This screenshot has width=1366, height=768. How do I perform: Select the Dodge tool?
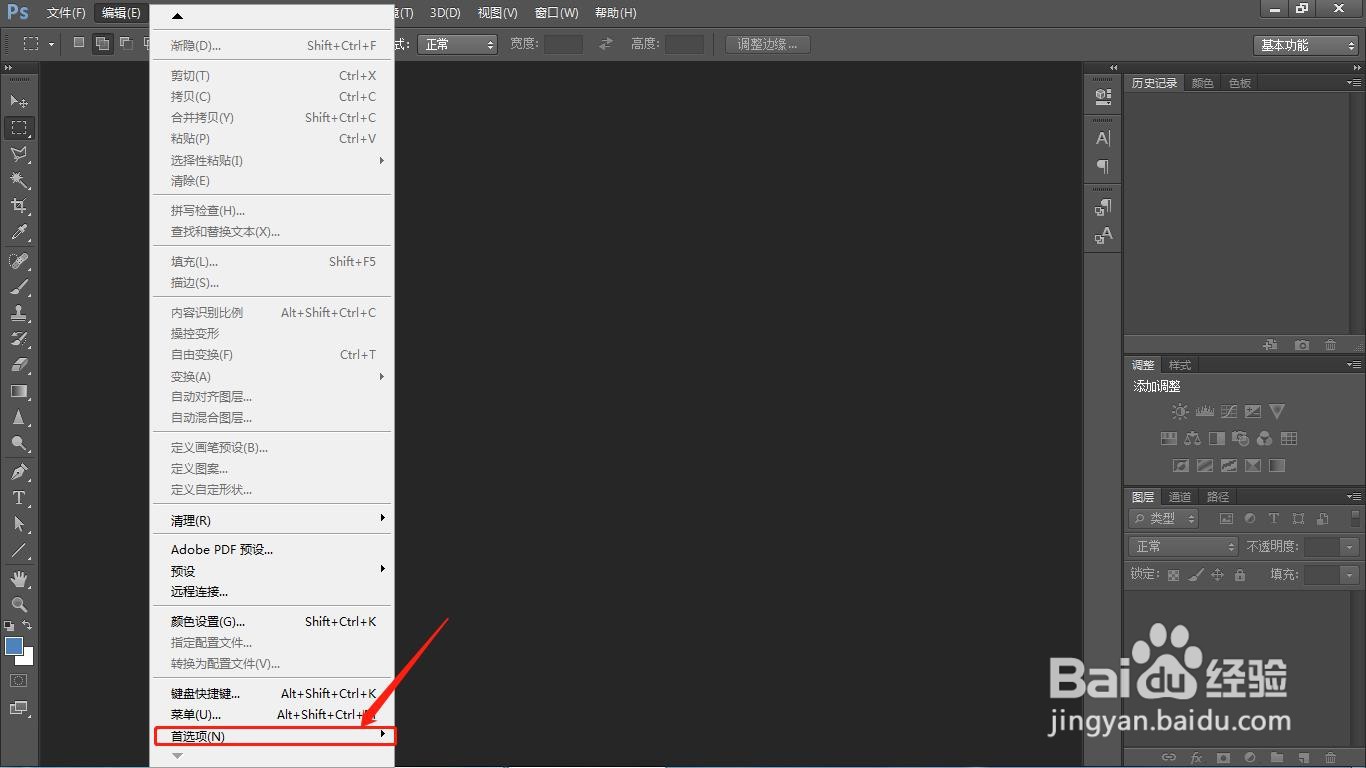19,444
